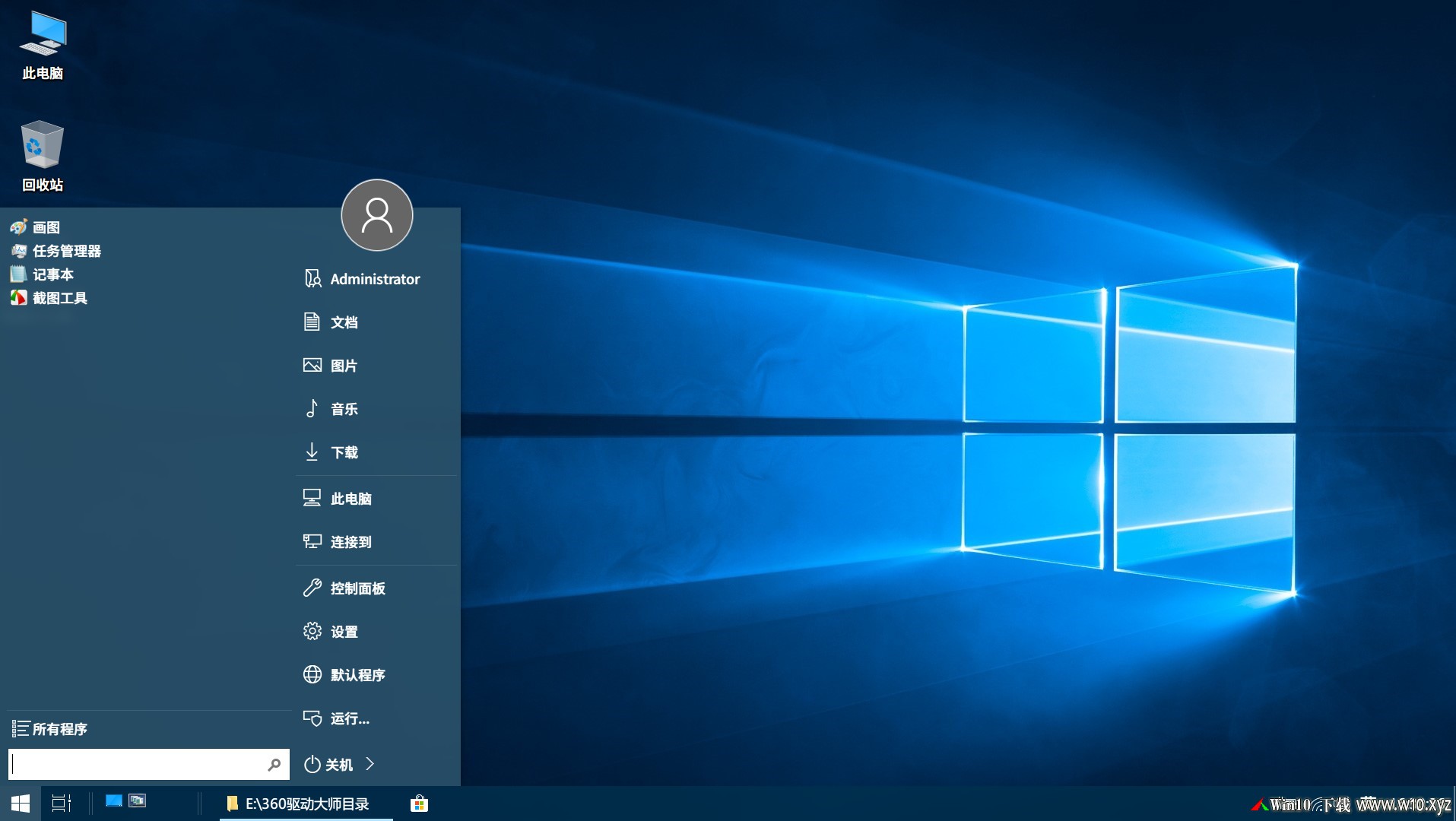Click the 下载 arrow icon

[x=312, y=452]
